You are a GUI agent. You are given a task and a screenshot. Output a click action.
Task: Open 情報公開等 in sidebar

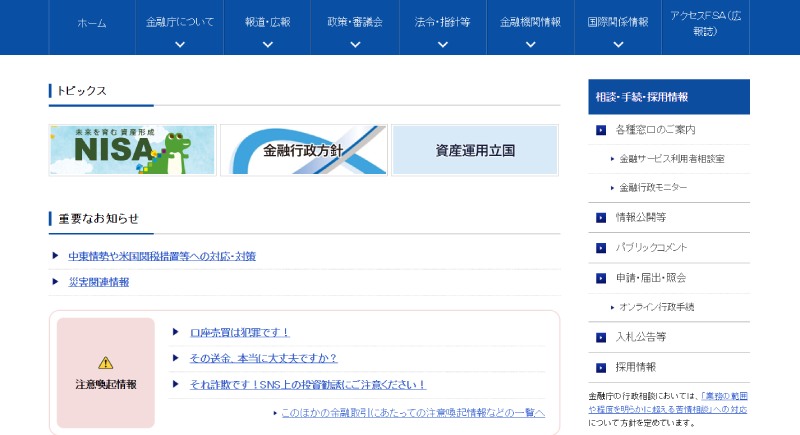[x=641, y=217]
